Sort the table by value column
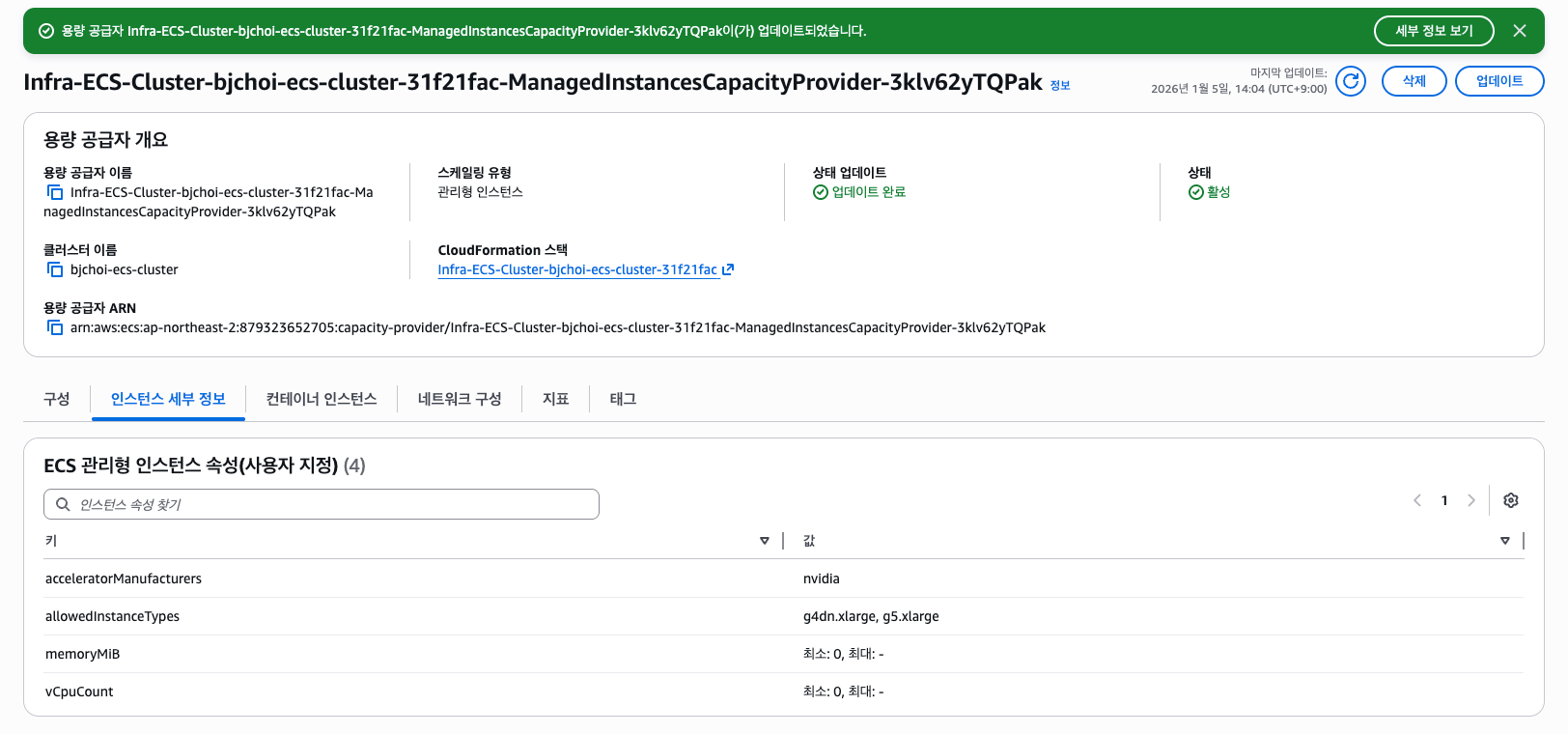The image size is (1568, 734). click(1505, 541)
